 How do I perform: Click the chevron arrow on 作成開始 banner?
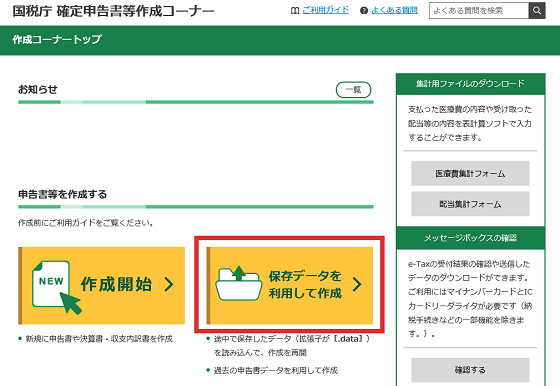169,285
